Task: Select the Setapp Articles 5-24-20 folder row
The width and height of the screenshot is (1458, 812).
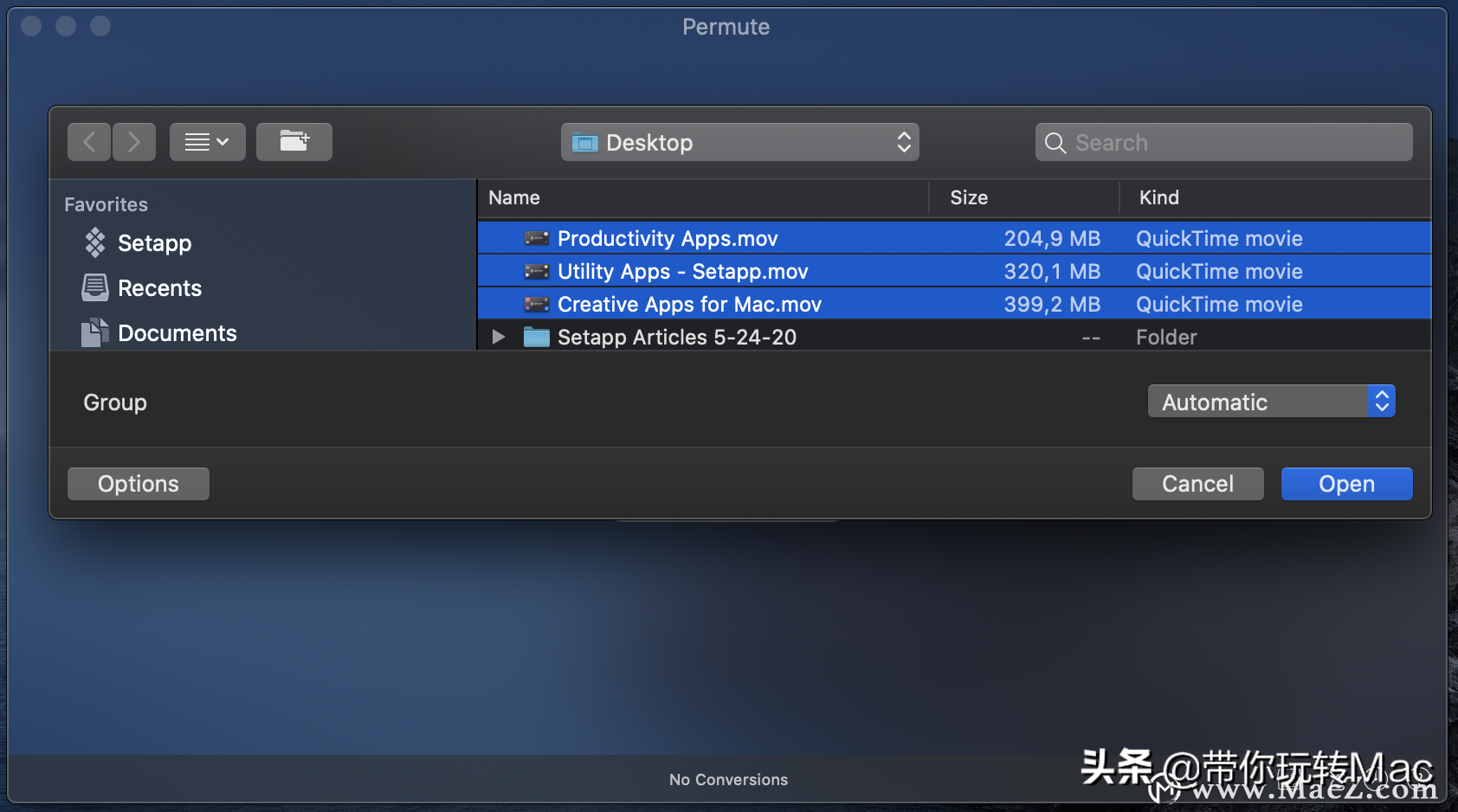Action: pyautogui.click(x=954, y=337)
